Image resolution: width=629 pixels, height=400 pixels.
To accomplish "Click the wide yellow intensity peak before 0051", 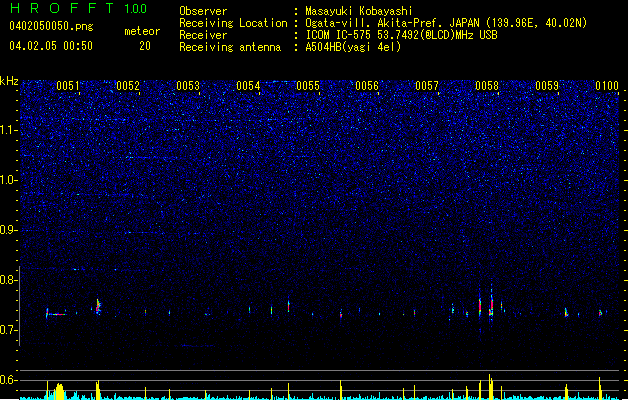I will click(59, 391).
